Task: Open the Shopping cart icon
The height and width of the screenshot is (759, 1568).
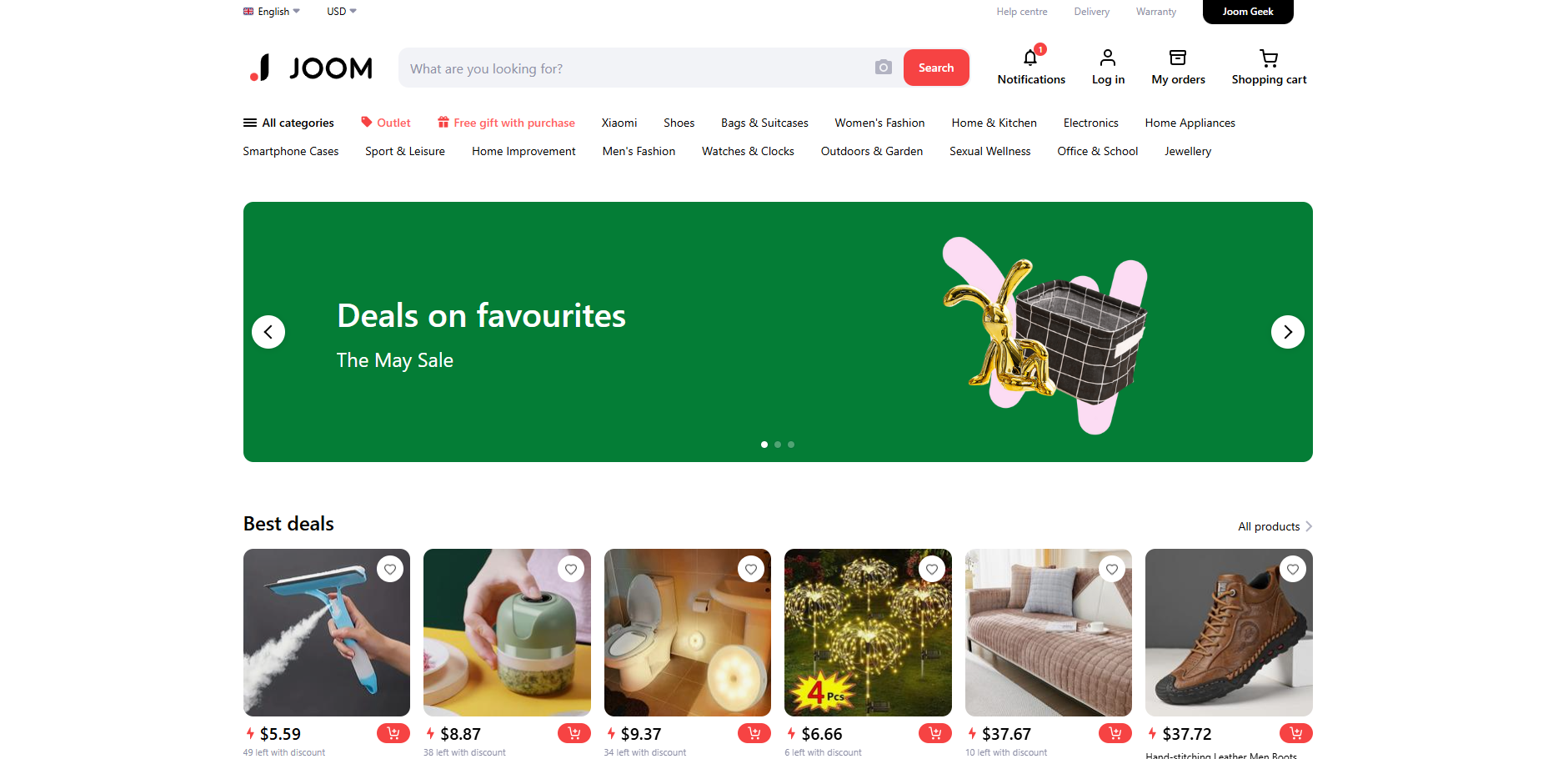Action: coord(1269,58)
